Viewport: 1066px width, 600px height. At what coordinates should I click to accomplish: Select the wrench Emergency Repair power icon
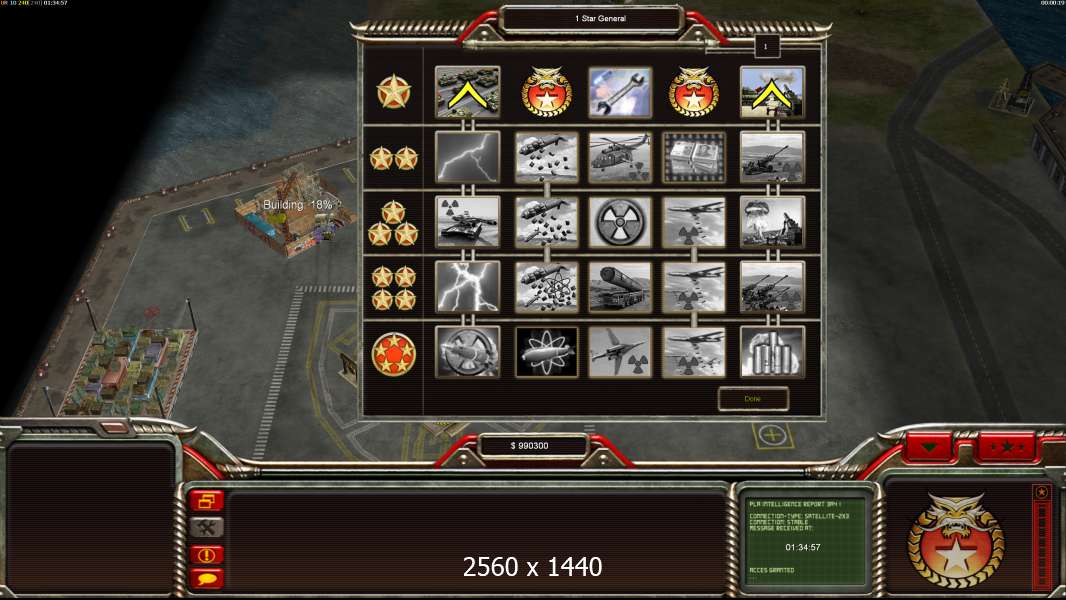tap(619, 92)
